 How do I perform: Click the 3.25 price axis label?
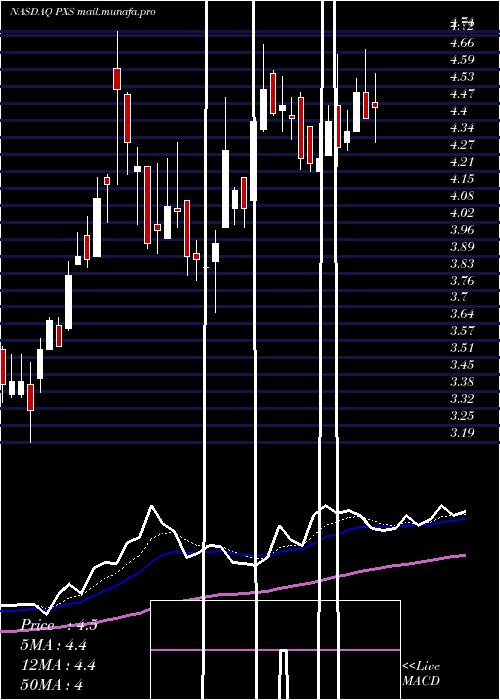pos(462,415)
